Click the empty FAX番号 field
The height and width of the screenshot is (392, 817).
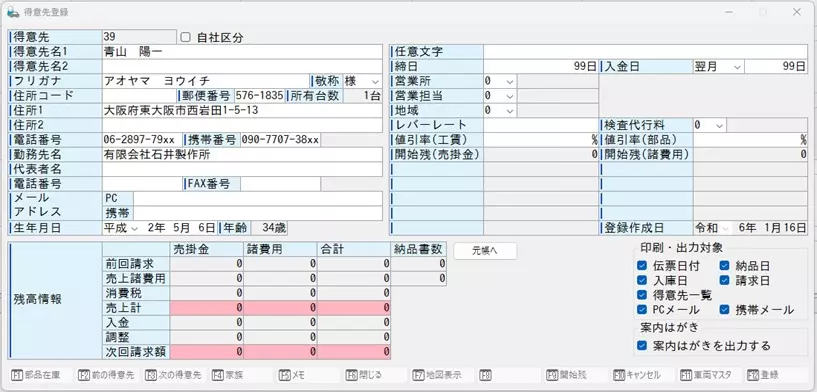pyautogui.click(x=280, y=183)
